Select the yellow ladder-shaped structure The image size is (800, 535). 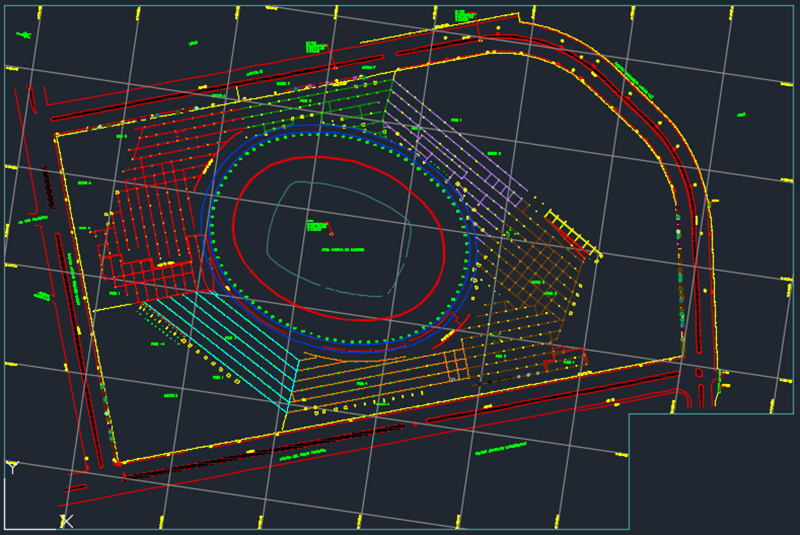click(x=573, y=233)
